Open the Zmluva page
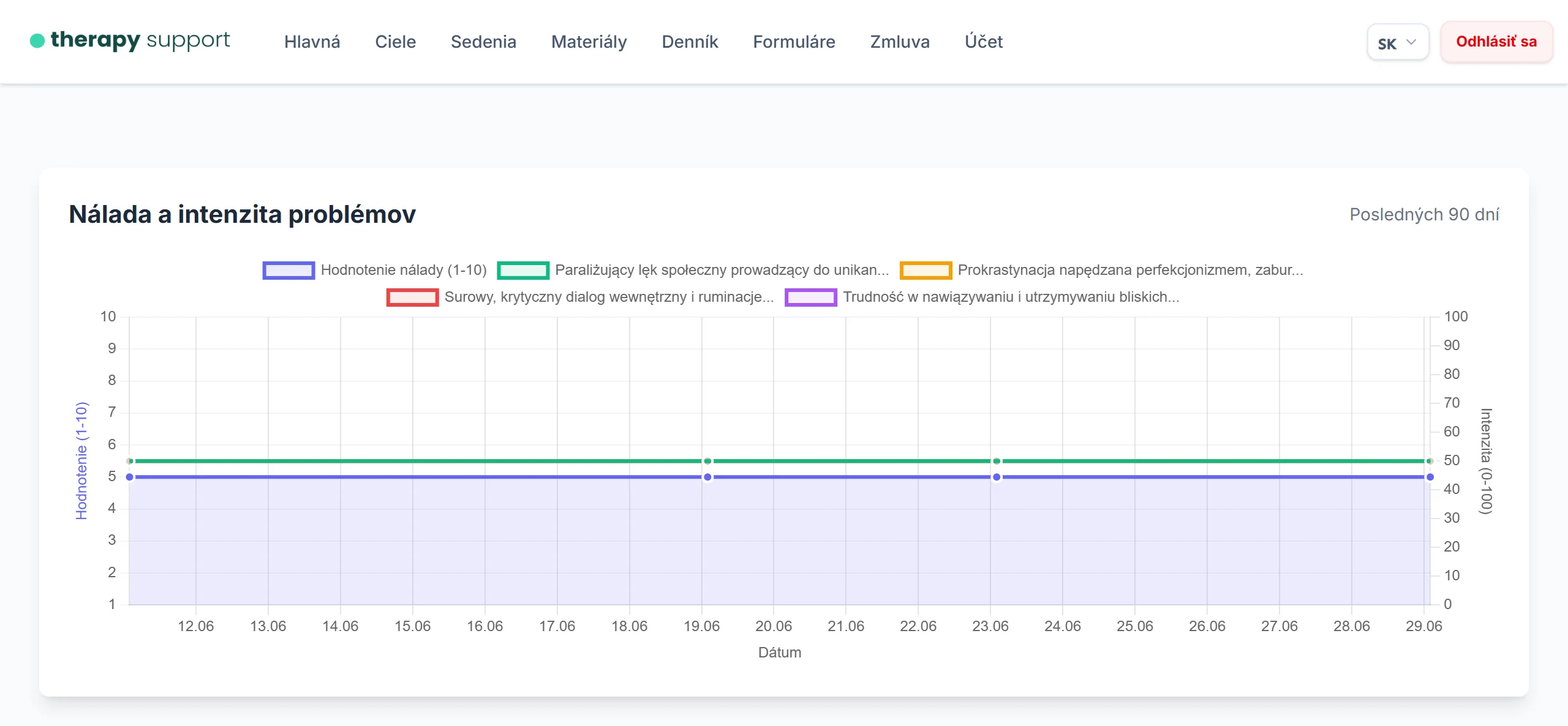 (900, 42)
